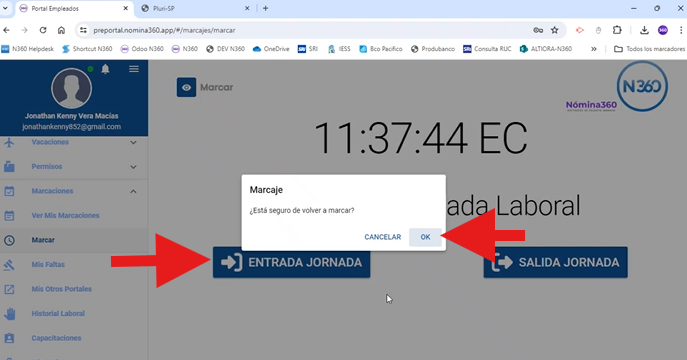Open the tab search dropdown arrow
This screenshot has height=360, width=687.
tap(5, 8)
